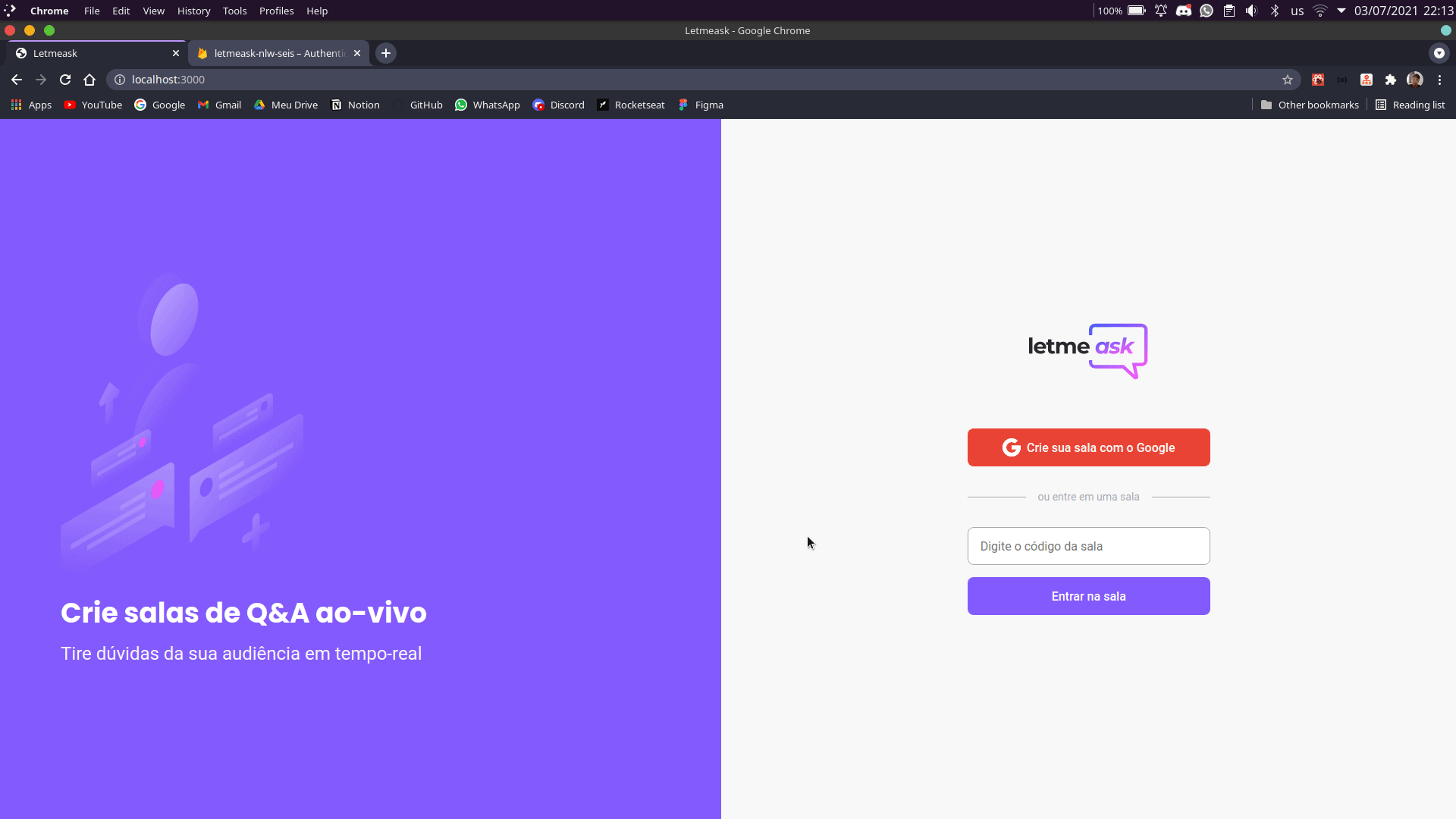Open the Extensions puzzle icon

coord(1390,80)
